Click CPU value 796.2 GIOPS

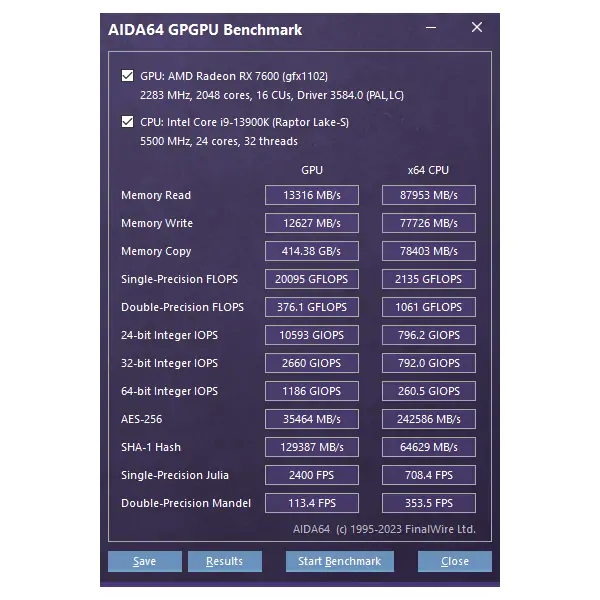pyautogui.click(x=429, y=335)
